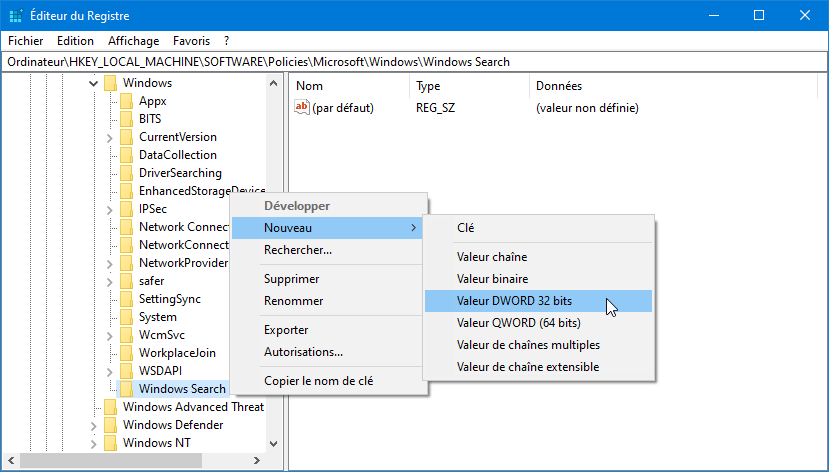Expand the Windows Defender key
Viewport: 829px width, 472px height.
pyautogui.click(x=94, y=425)
